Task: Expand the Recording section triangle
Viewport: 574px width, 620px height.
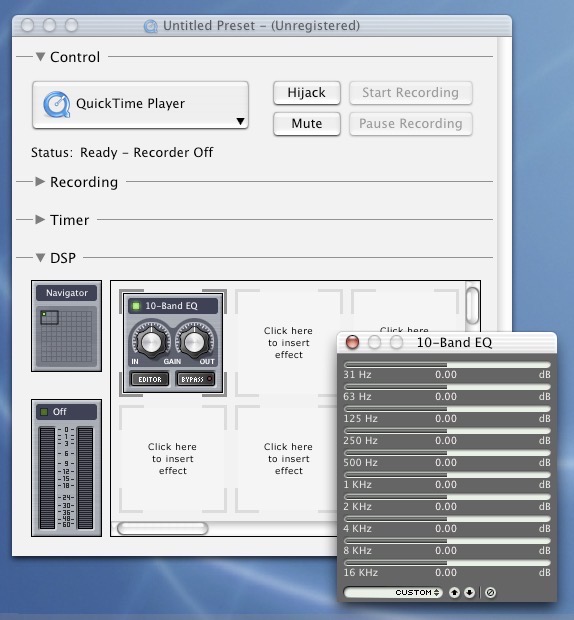Action: tap(40, 181)
